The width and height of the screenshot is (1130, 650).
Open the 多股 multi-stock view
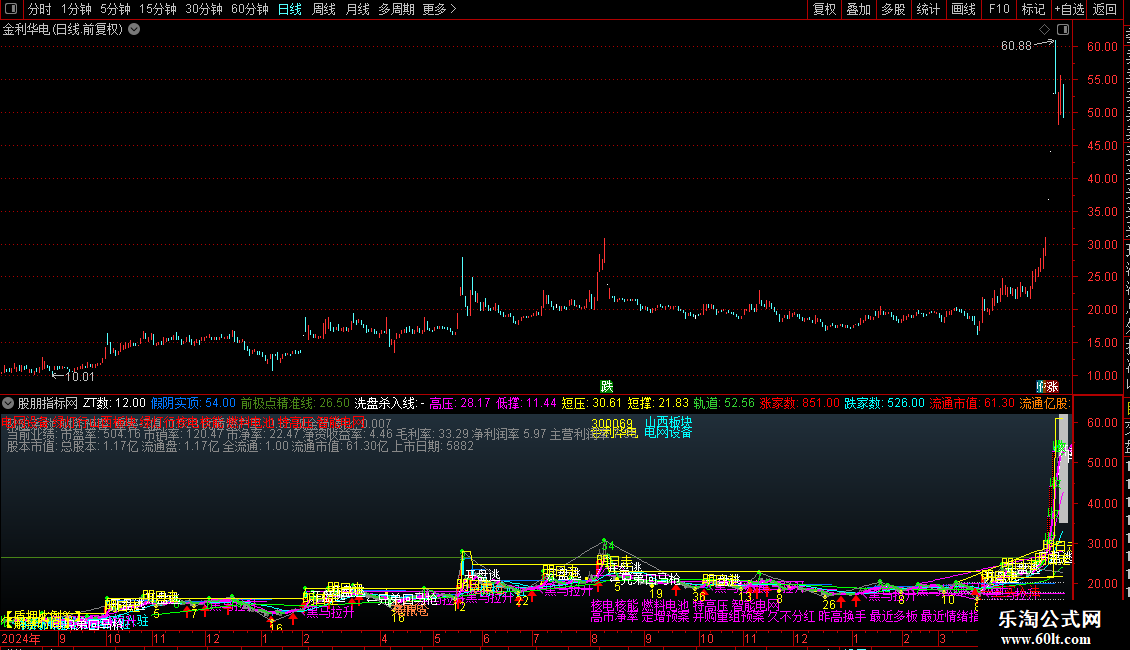(893, 9)
